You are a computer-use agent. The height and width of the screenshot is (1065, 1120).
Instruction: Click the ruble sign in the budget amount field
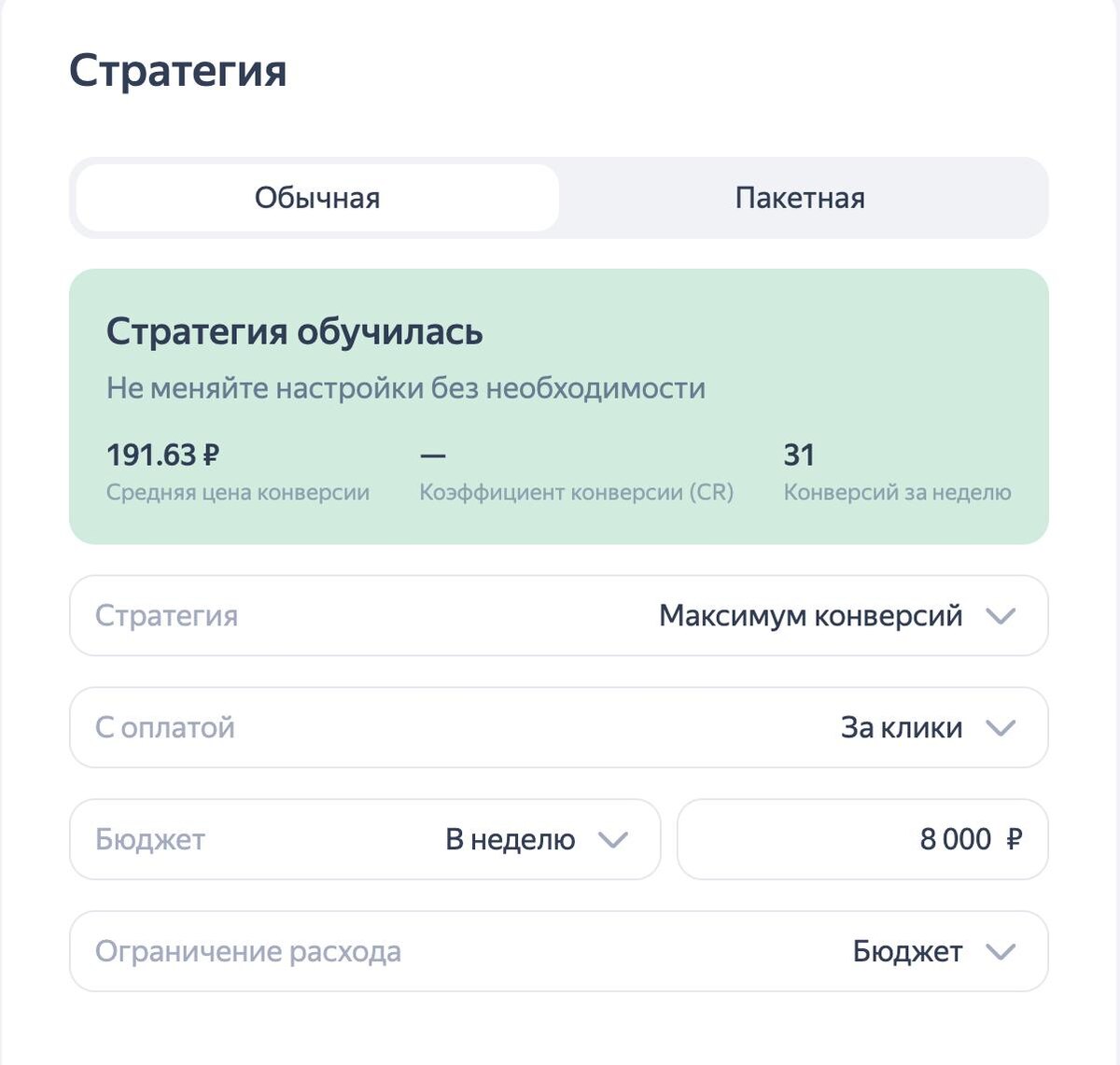click(1015, 840)
